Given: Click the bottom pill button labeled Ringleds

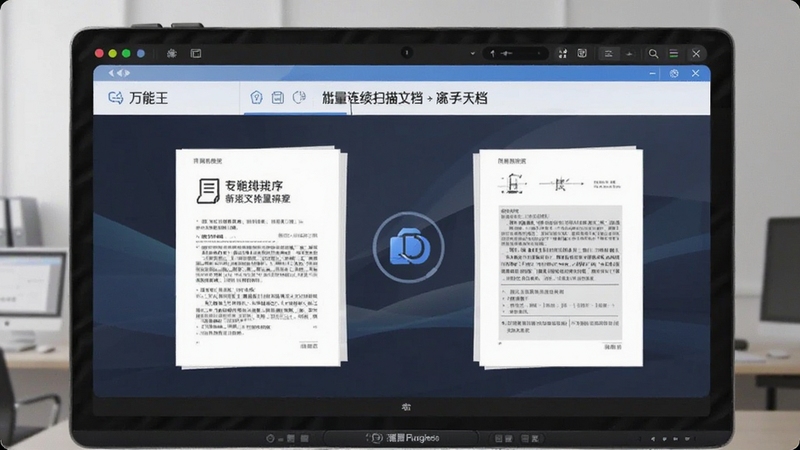Looking at the screenshot, I should tap(402, 438).
